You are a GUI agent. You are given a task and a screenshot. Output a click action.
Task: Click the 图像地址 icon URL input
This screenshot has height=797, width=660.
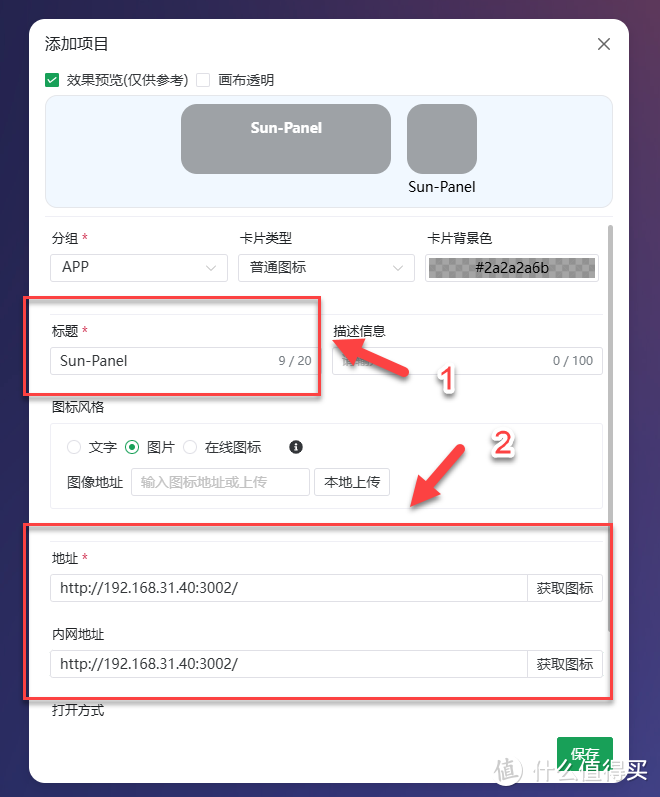[x=220, y=482]
